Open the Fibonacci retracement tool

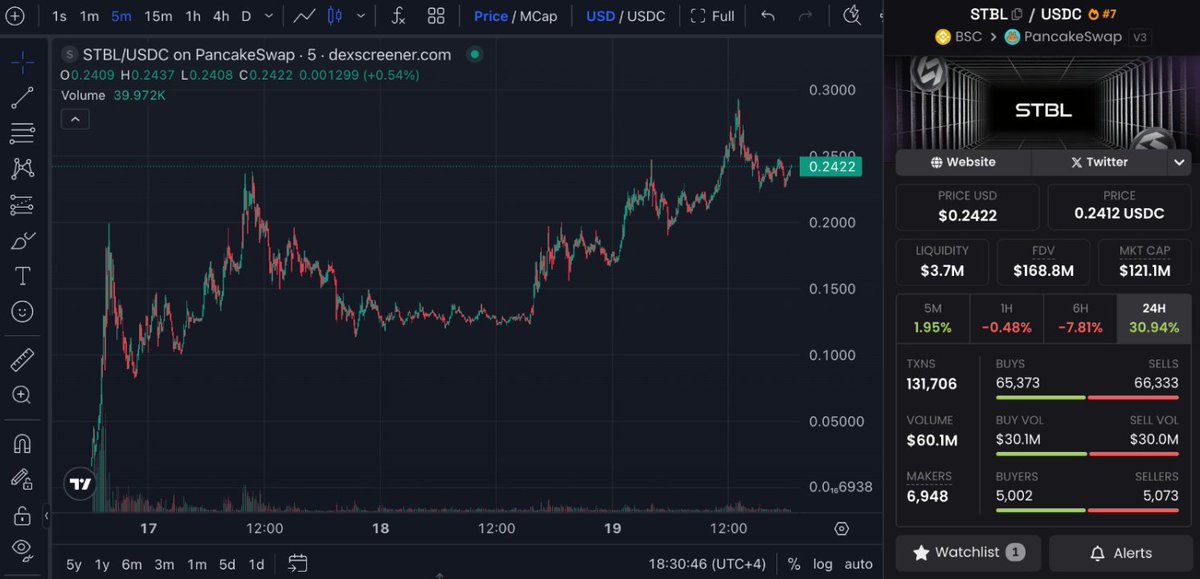coord(22,133)
